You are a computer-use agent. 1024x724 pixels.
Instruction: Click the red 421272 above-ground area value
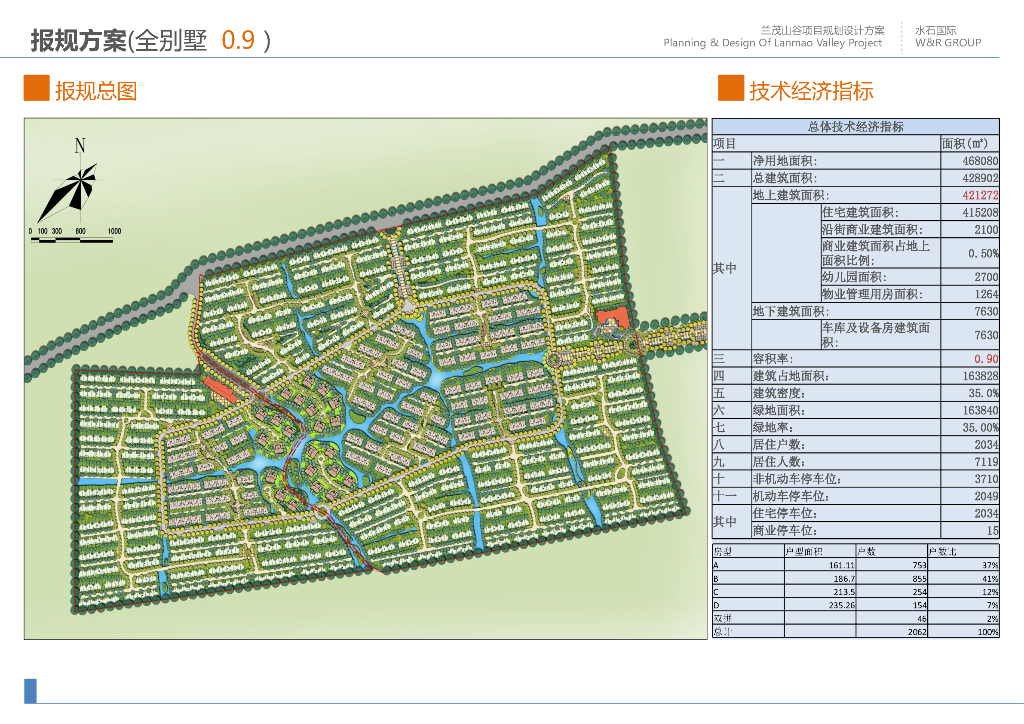pos(980,196)
